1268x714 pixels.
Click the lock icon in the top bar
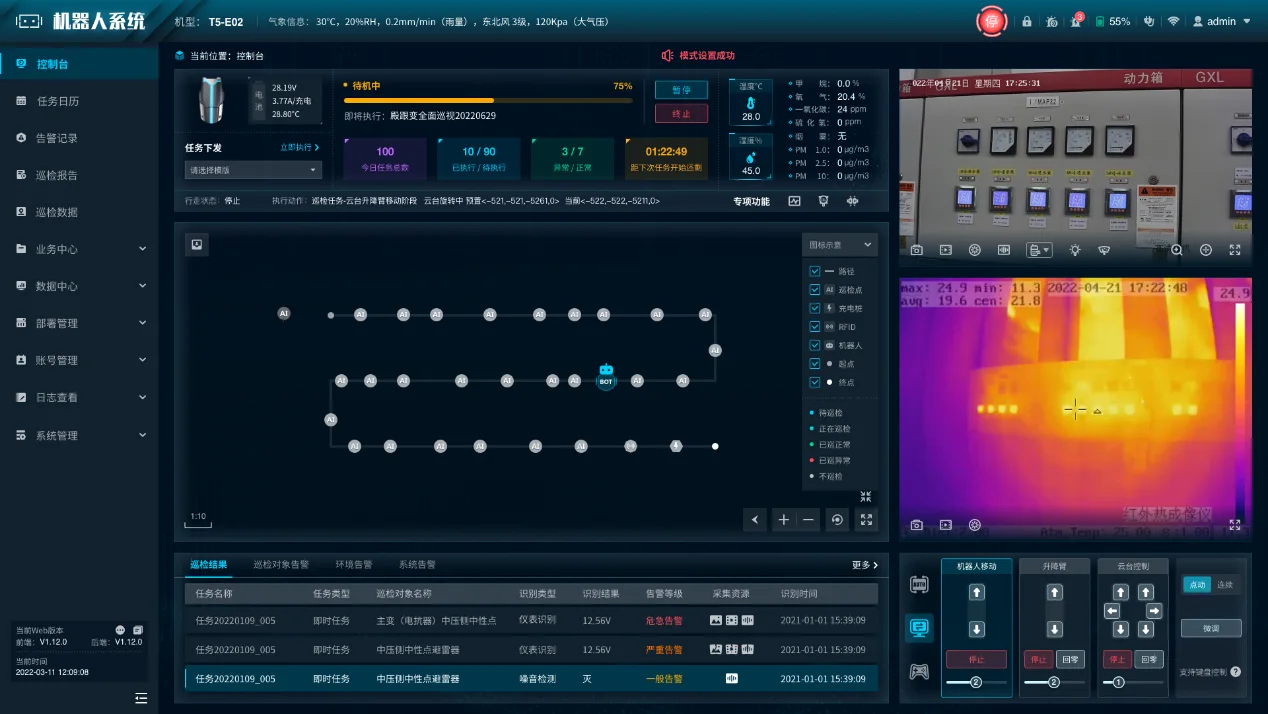pyautogui.click(x=1026, y=21)
